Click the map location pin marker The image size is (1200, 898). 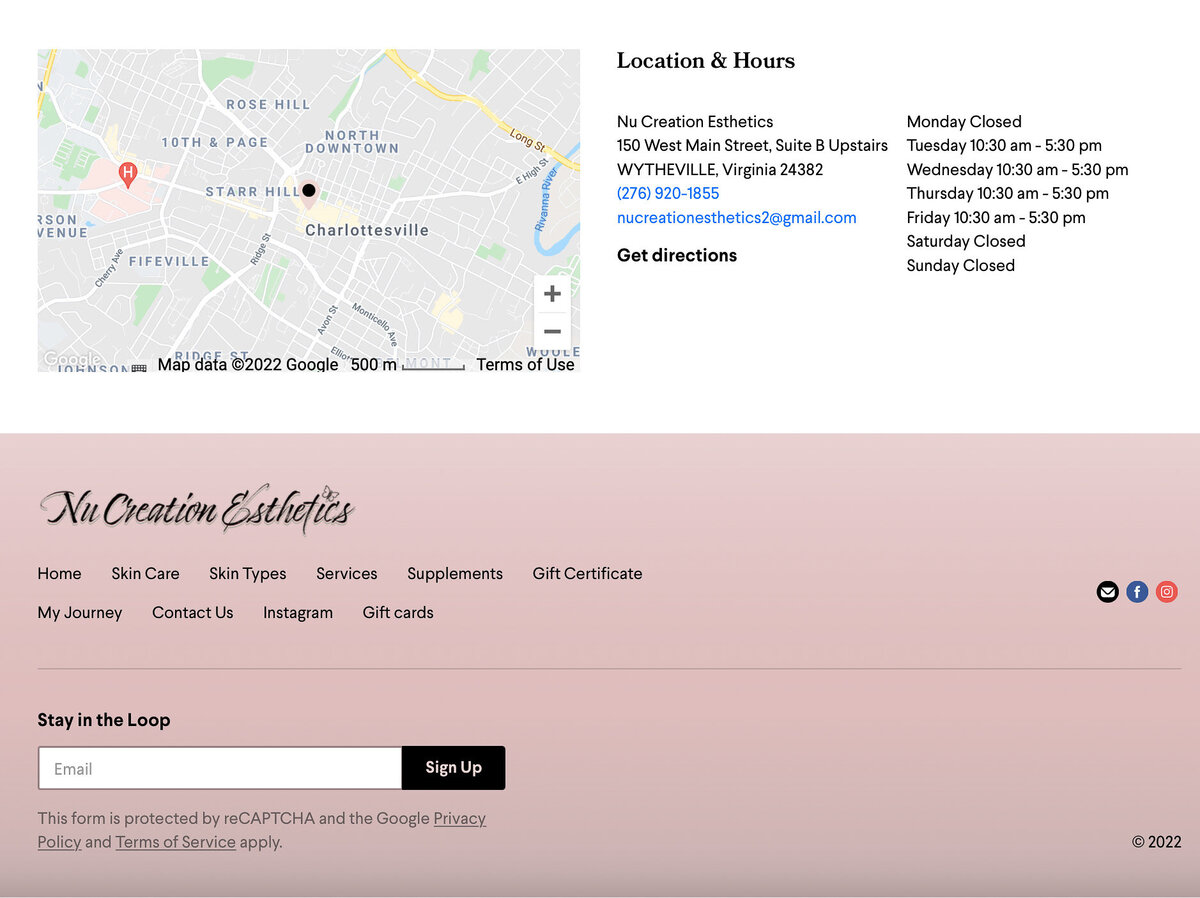309,191
